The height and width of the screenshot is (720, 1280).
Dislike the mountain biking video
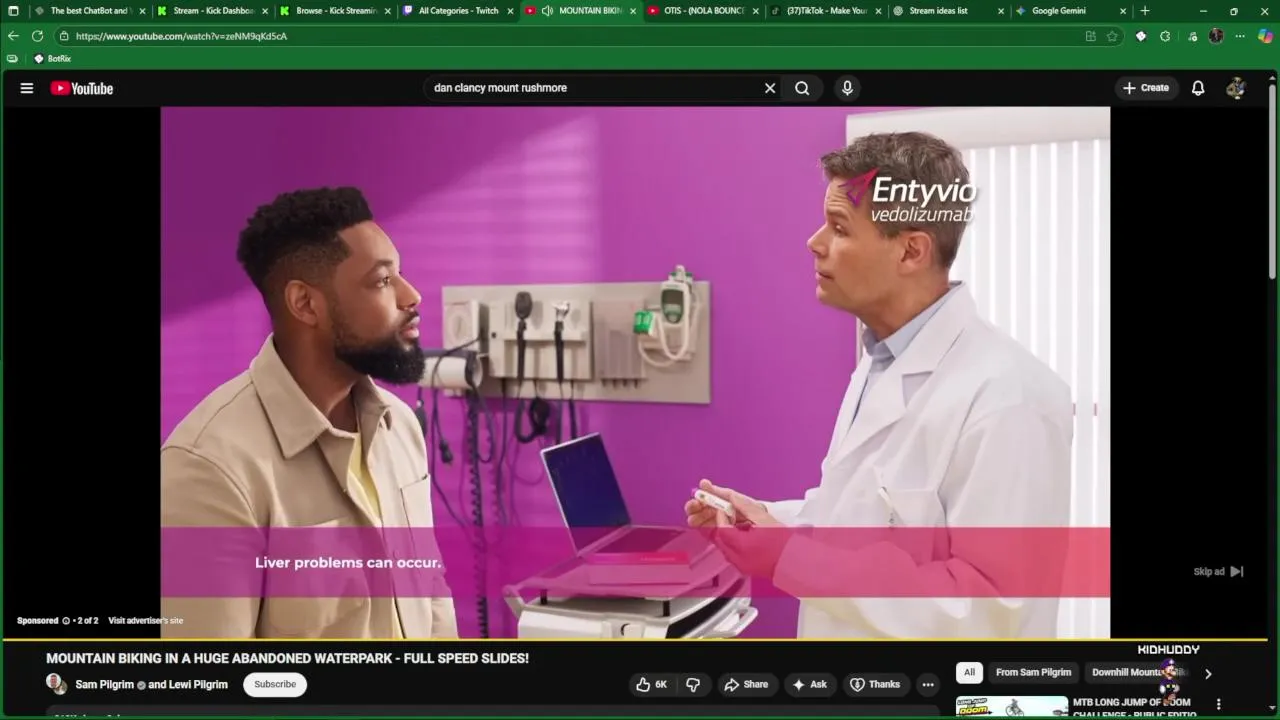click(693, 684)
